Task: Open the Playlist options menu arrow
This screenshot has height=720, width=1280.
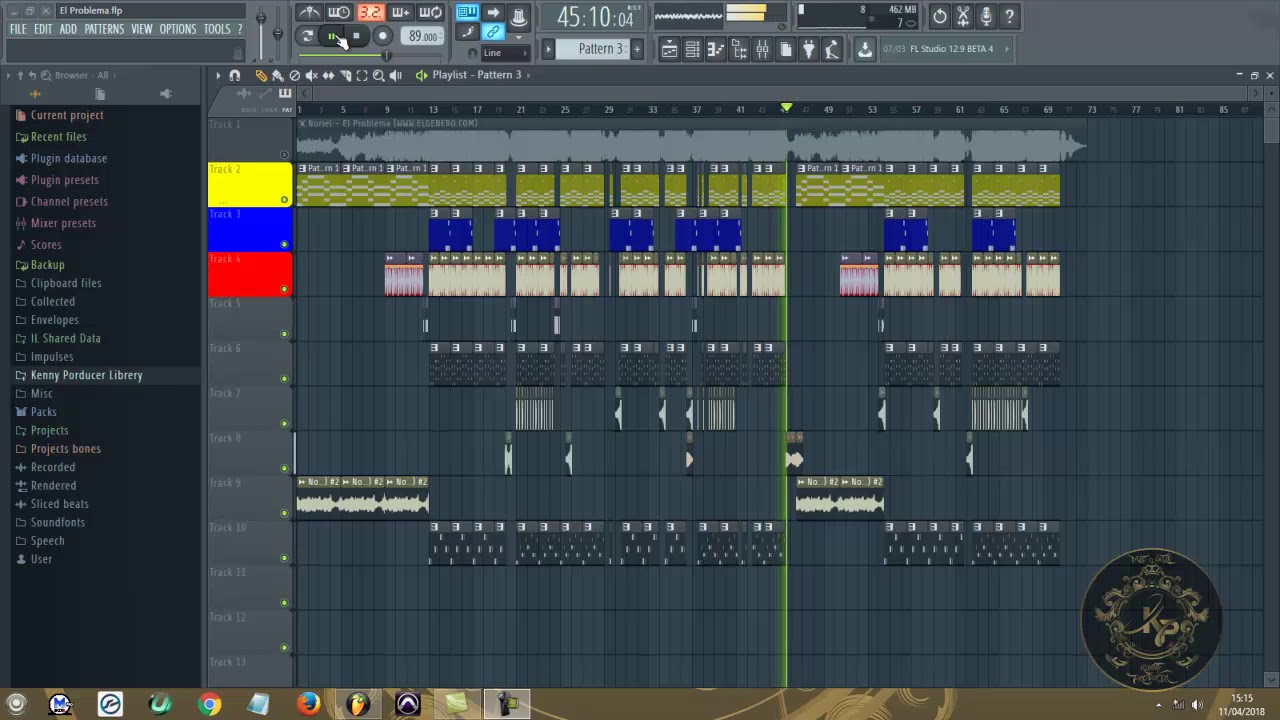Action: pyautogui.click(x=217, y=75)
